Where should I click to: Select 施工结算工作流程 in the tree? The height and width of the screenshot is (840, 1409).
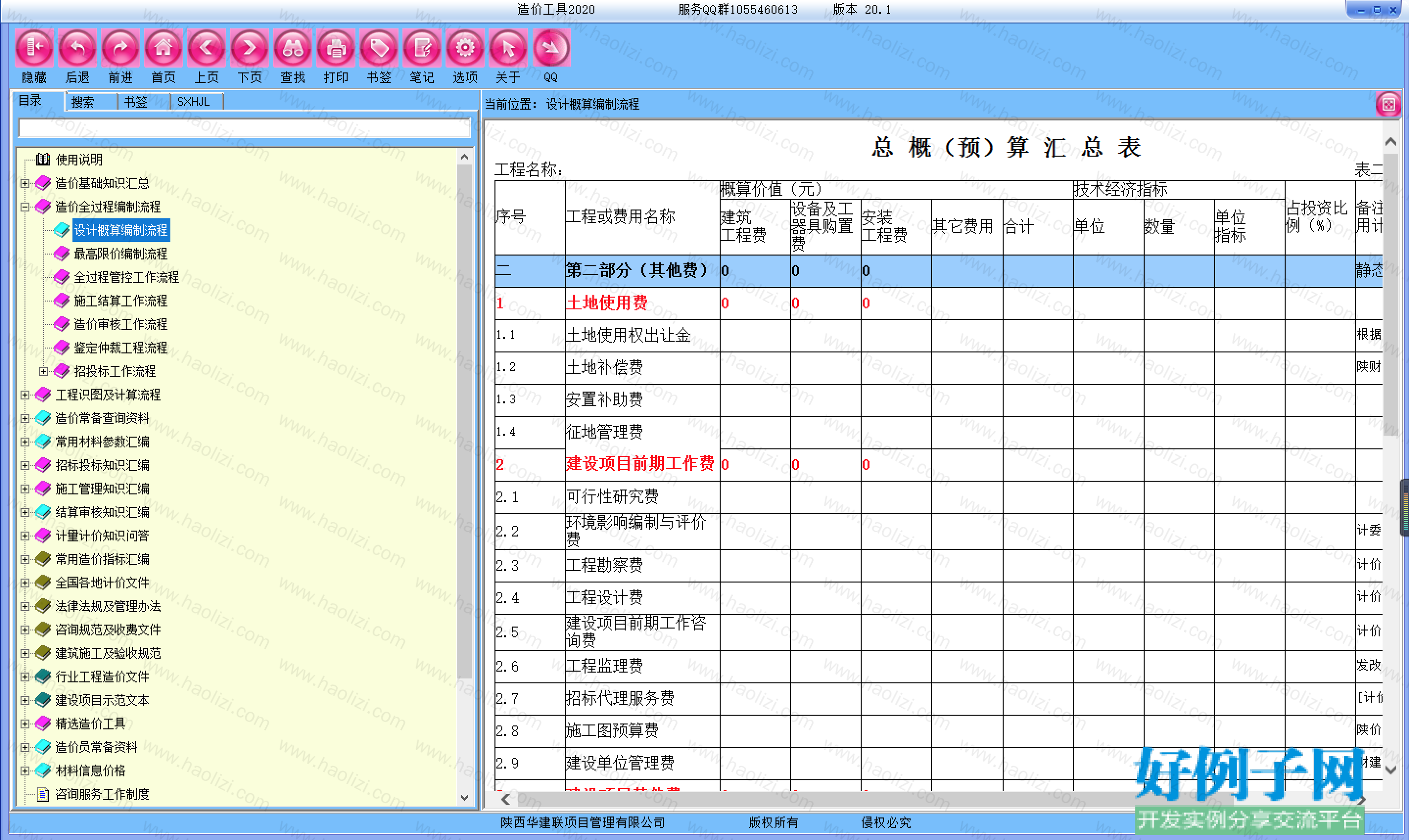pos(120,301)
